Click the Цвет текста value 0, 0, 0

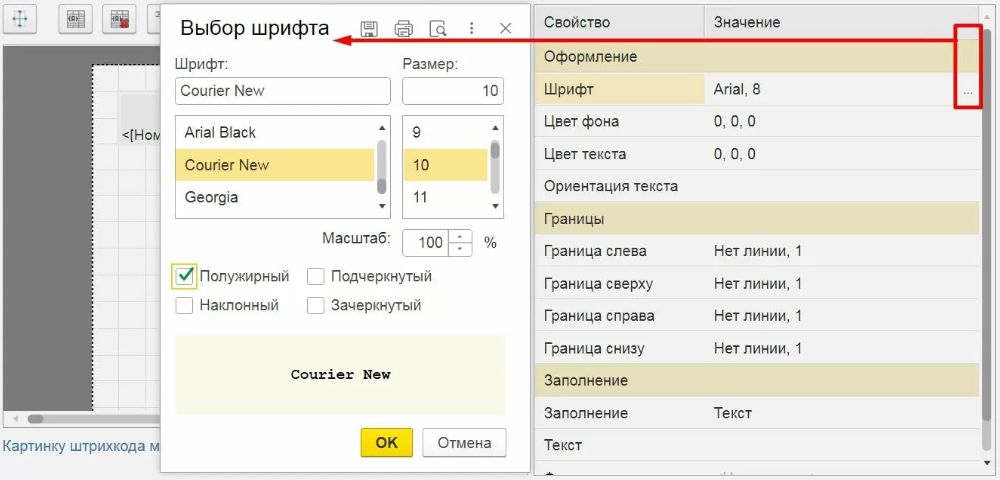735,154
